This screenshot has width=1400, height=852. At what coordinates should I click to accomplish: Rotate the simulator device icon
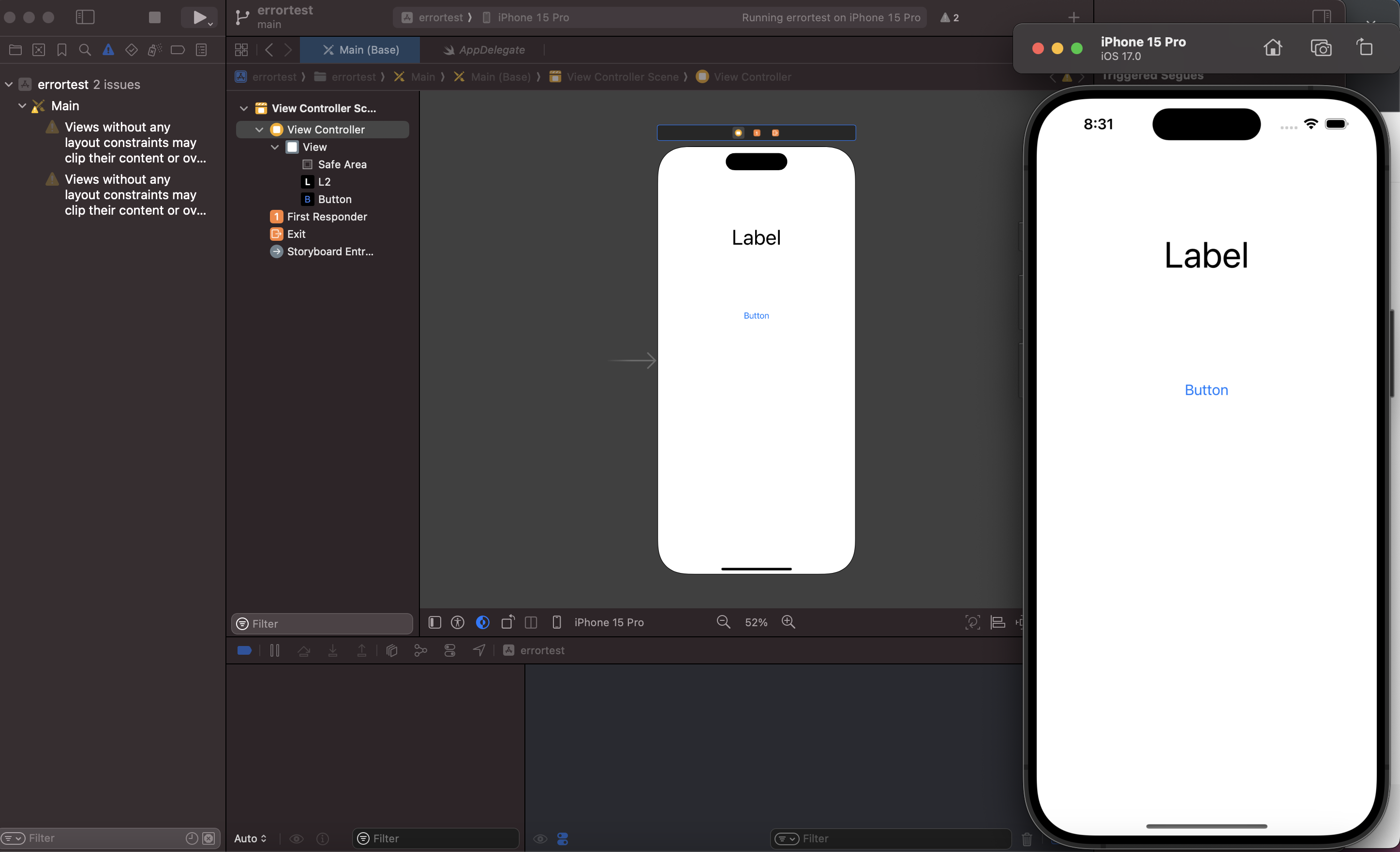point(1365,48)
